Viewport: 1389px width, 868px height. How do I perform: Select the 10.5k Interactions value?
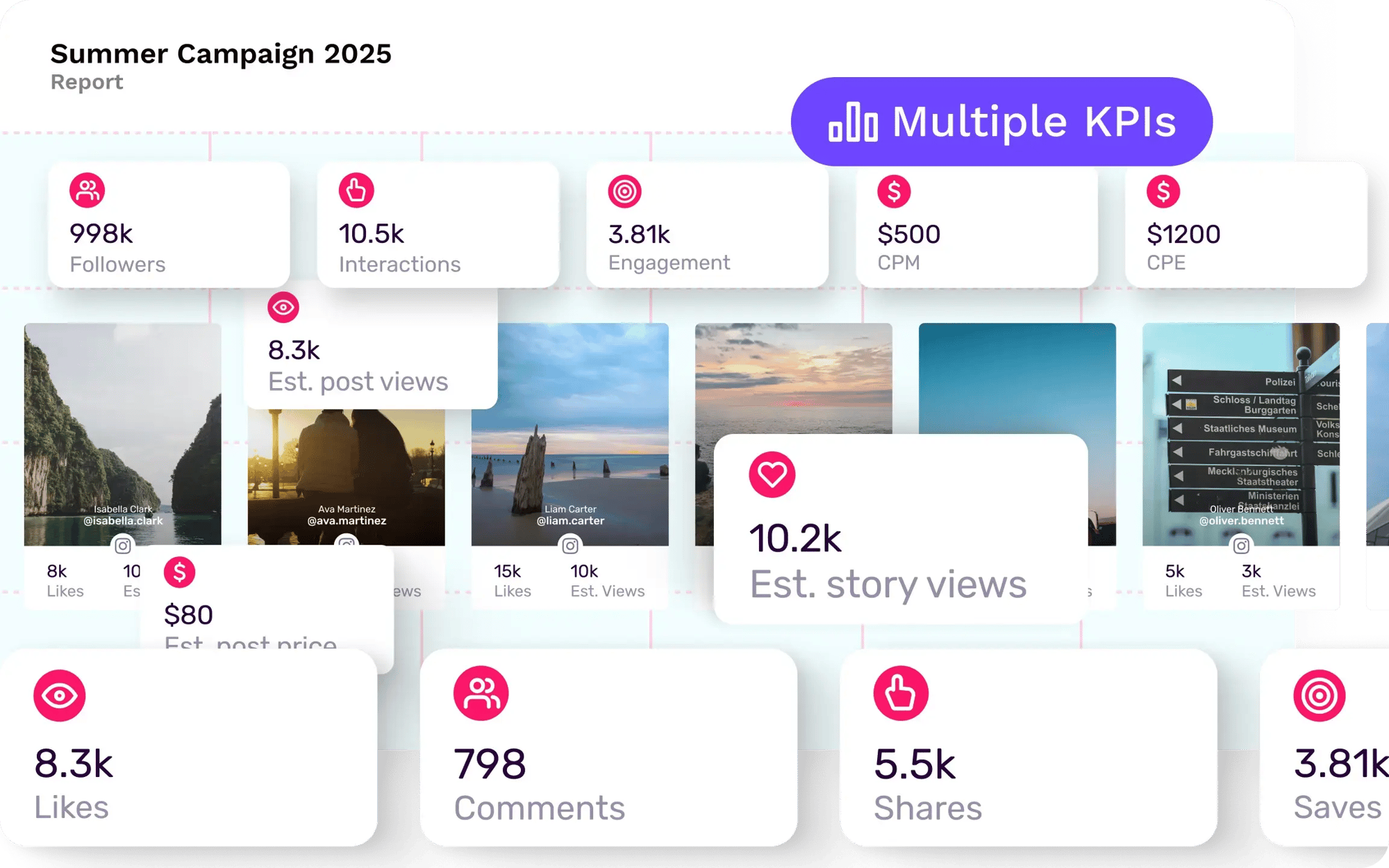[372, 234]
